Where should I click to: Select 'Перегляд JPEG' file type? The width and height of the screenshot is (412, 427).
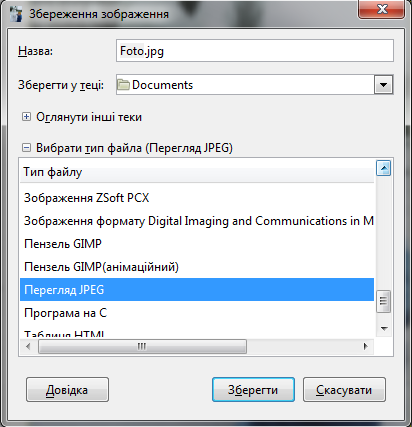pyautogui.click(x=197, y=290)
